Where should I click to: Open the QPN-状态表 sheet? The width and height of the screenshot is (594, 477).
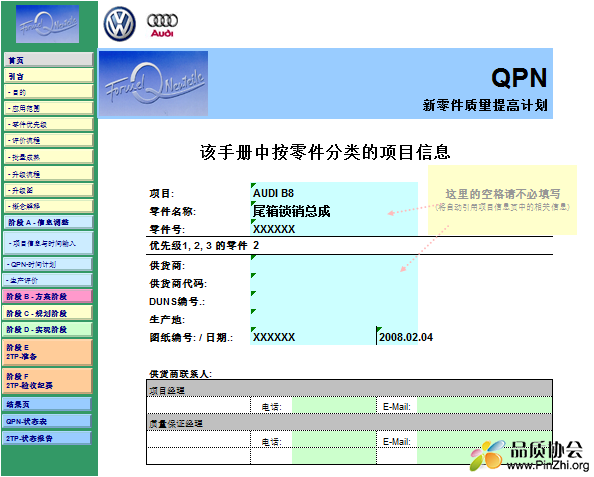pos(47,421)
